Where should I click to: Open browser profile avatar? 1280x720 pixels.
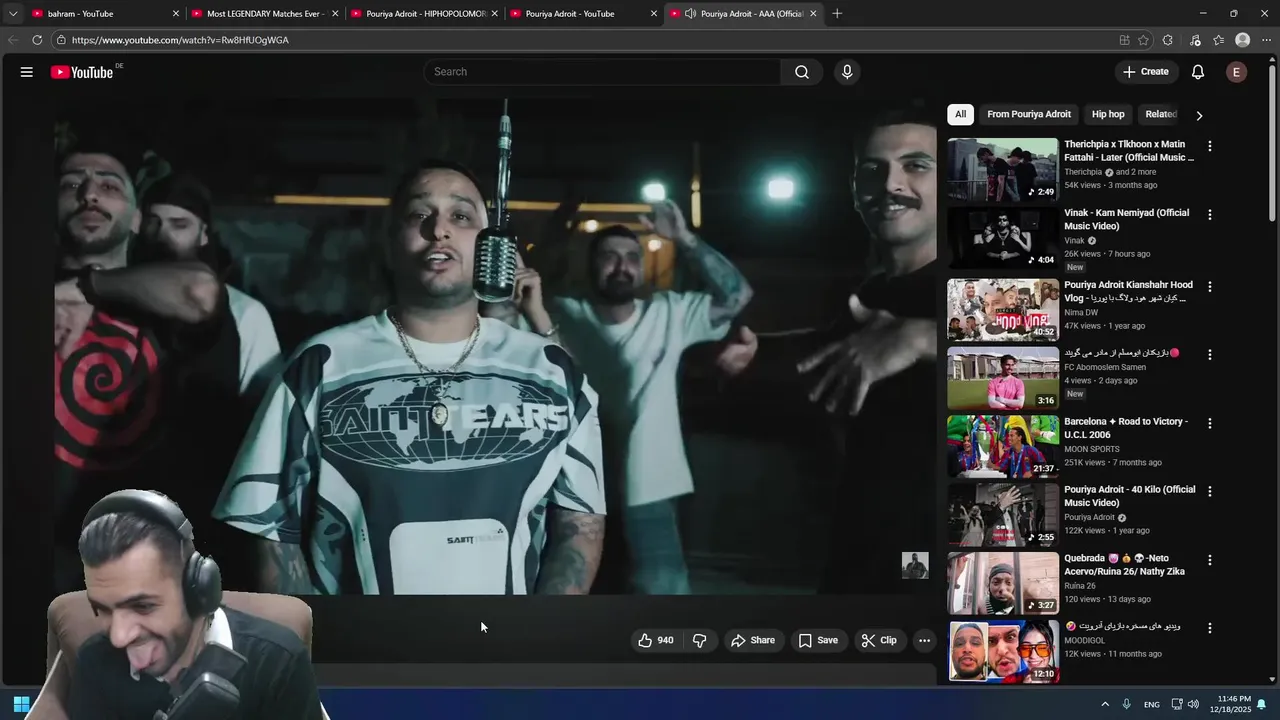pos(1242,40)
